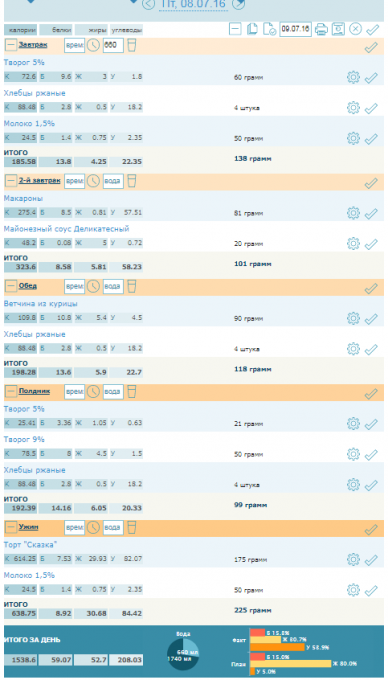Toggle checkmark for Творог 9%
388x680 pixels.
tap(371, 455)
